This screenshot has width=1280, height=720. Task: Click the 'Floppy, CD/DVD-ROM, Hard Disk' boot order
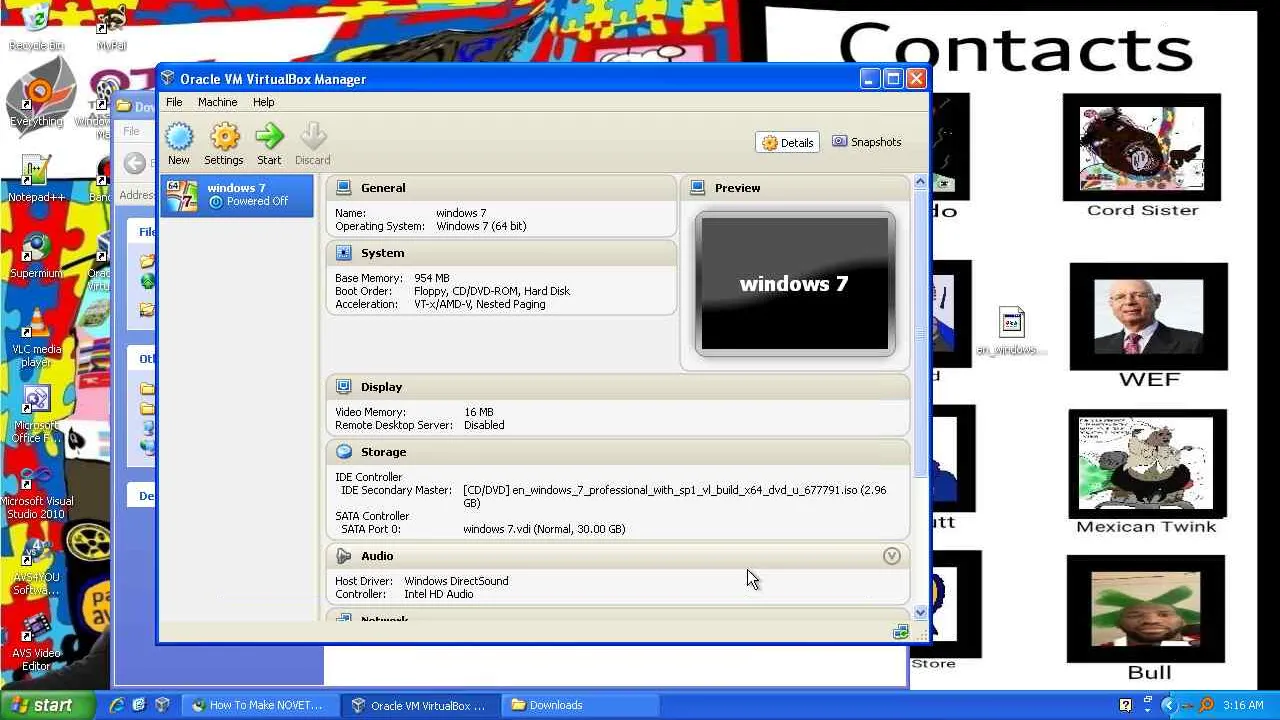pos(492,291)
